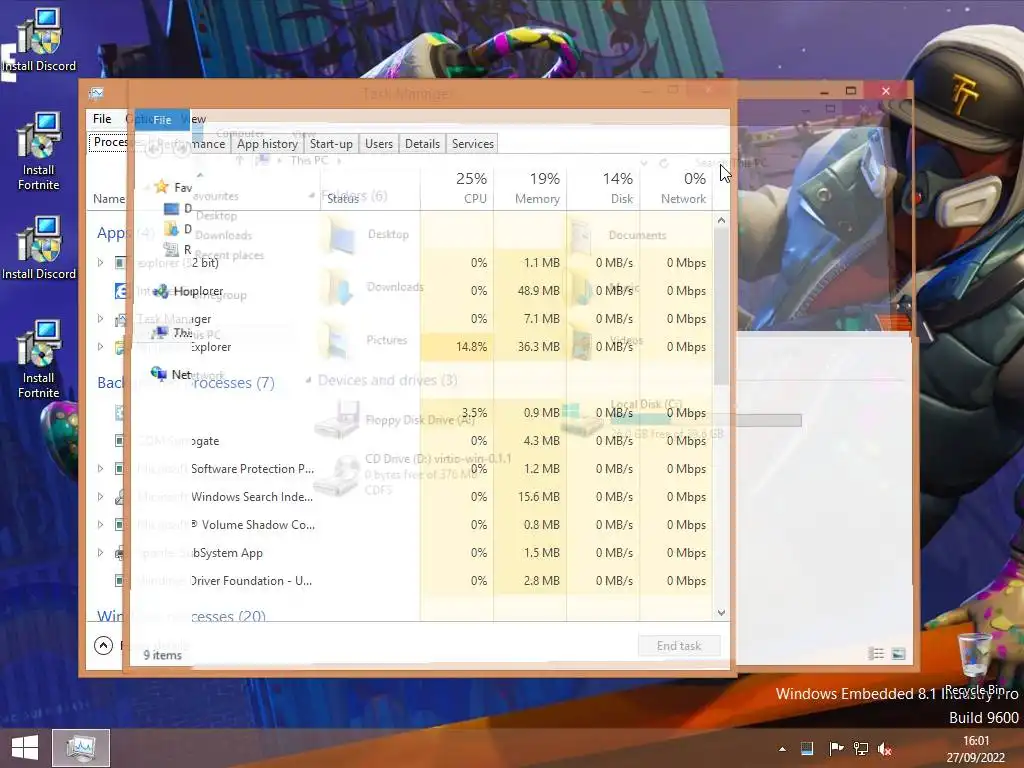Select the upper Install Fortnite desktop icon
1024x768 pixels.
pyautogui.click(x=39, y=151)
